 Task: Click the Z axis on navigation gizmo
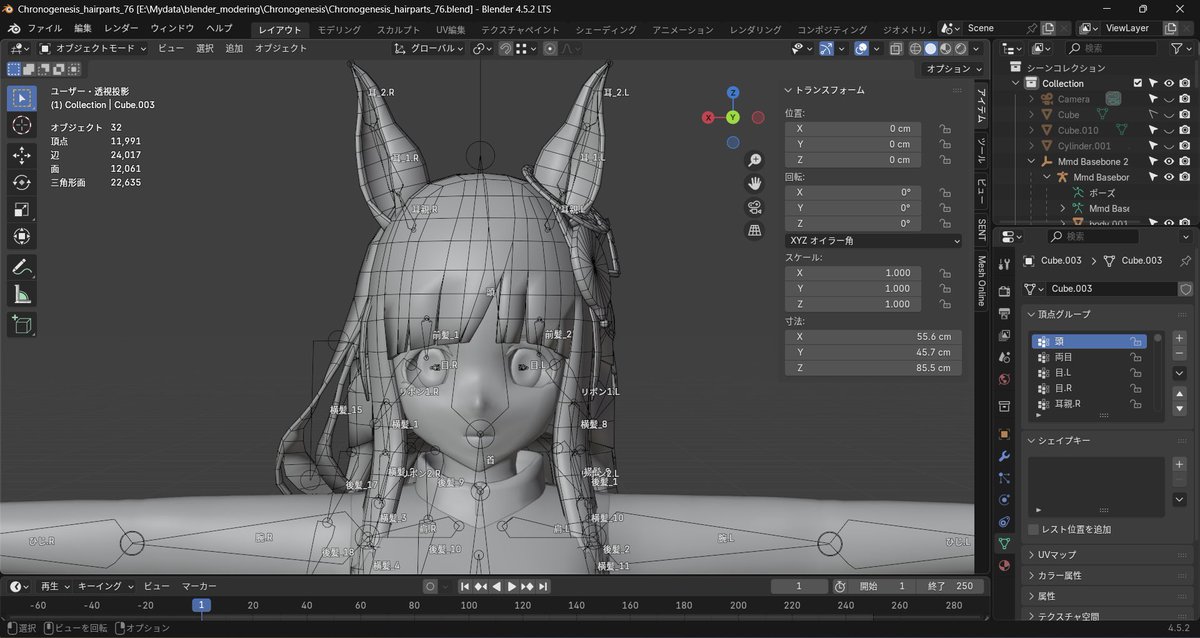733,92
